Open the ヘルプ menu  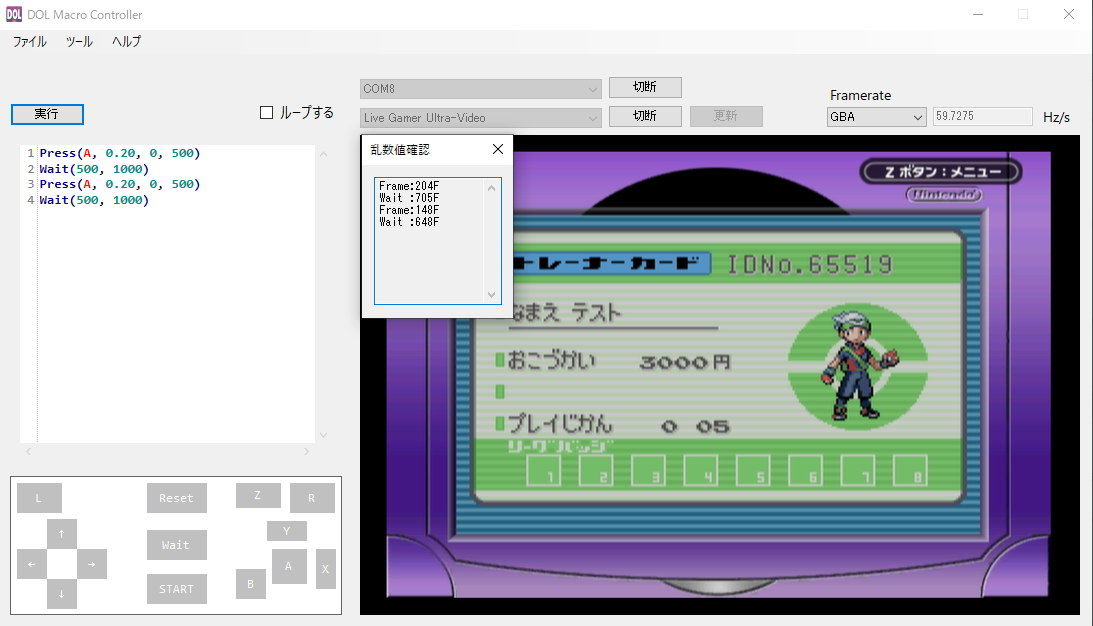tap(126, 42)
